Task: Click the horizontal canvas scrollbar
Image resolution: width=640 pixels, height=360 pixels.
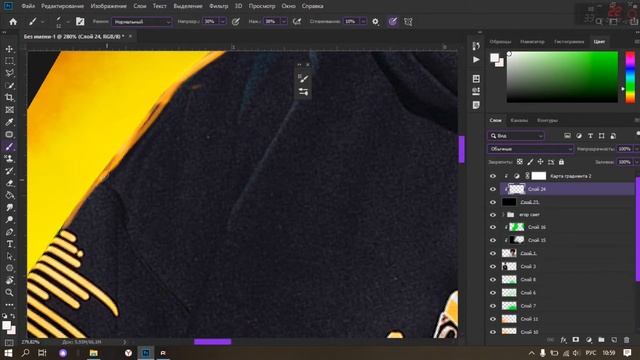Action: 212,342
